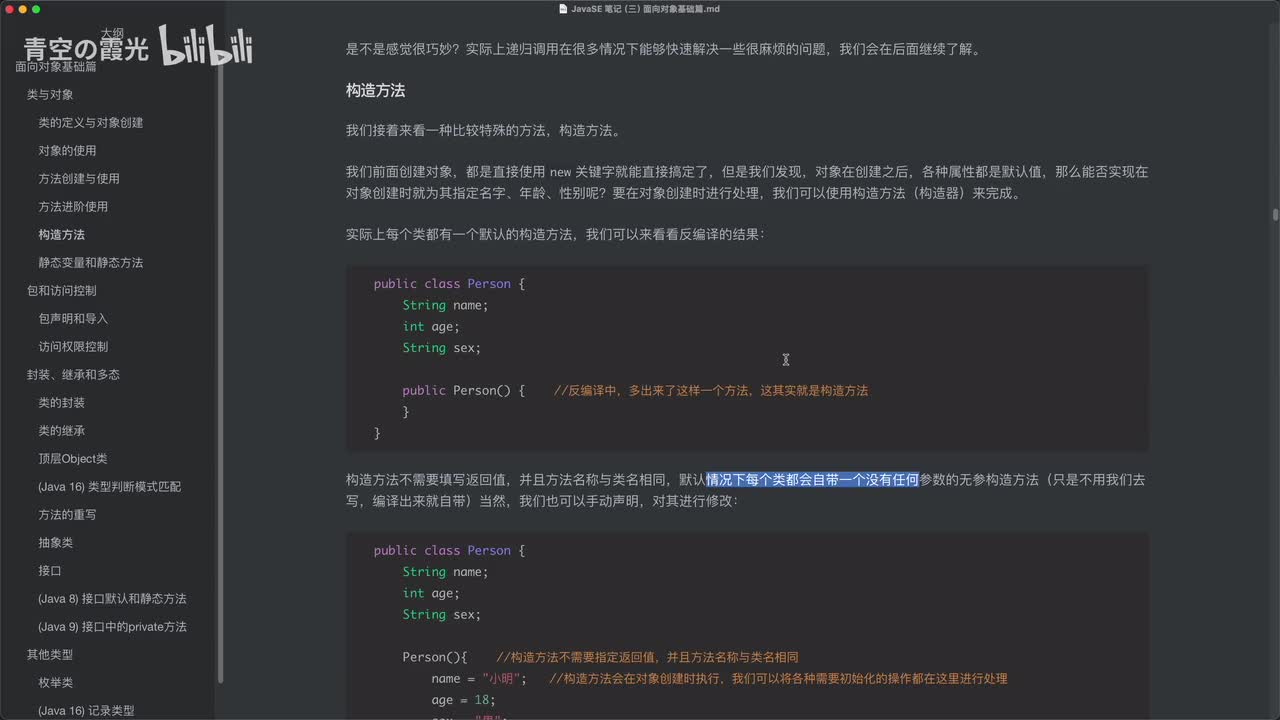Click the comment //反编译中，多出来了这样一个方法
This screenshot has height=720, width=1280.
[x=711, y=391]
